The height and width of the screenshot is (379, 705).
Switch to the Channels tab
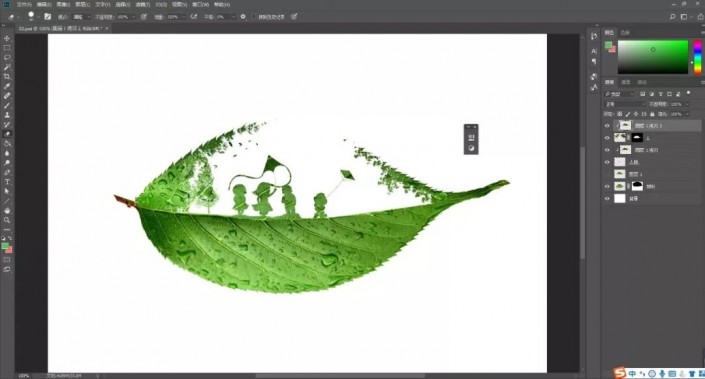[626, 82]
